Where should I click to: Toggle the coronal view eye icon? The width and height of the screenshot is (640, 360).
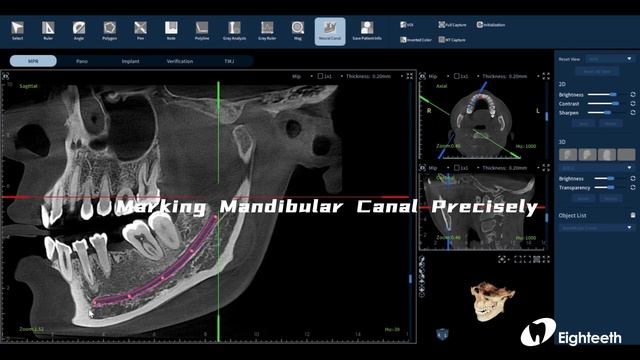423,168
